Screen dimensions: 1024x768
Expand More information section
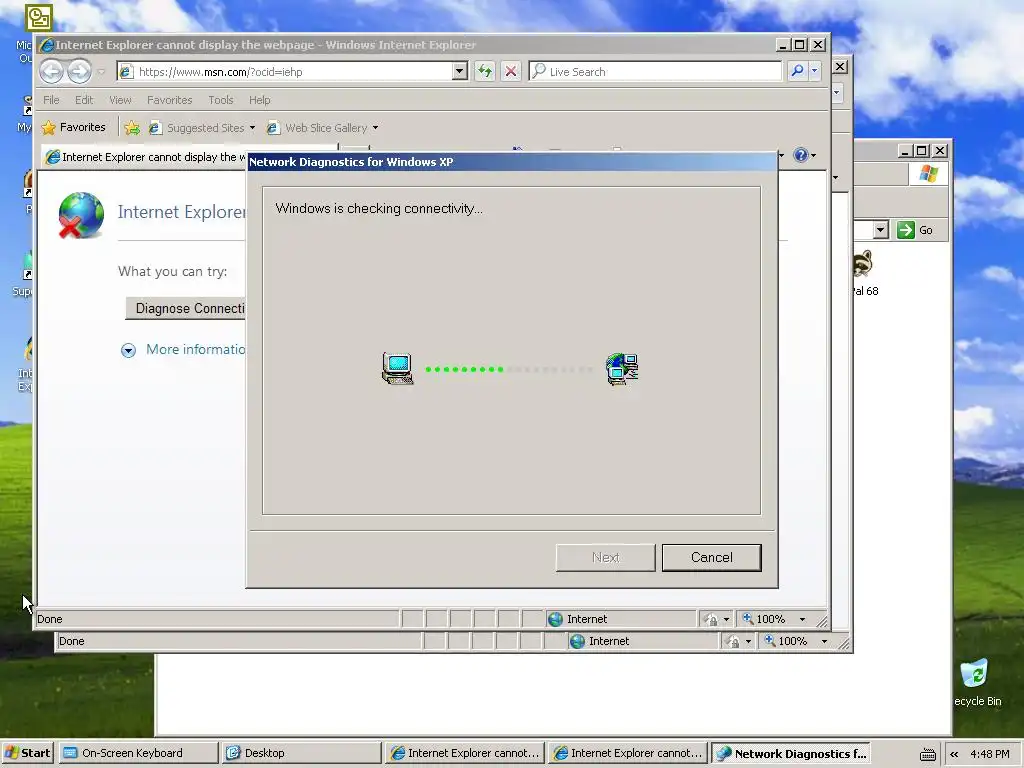(128, 351)
